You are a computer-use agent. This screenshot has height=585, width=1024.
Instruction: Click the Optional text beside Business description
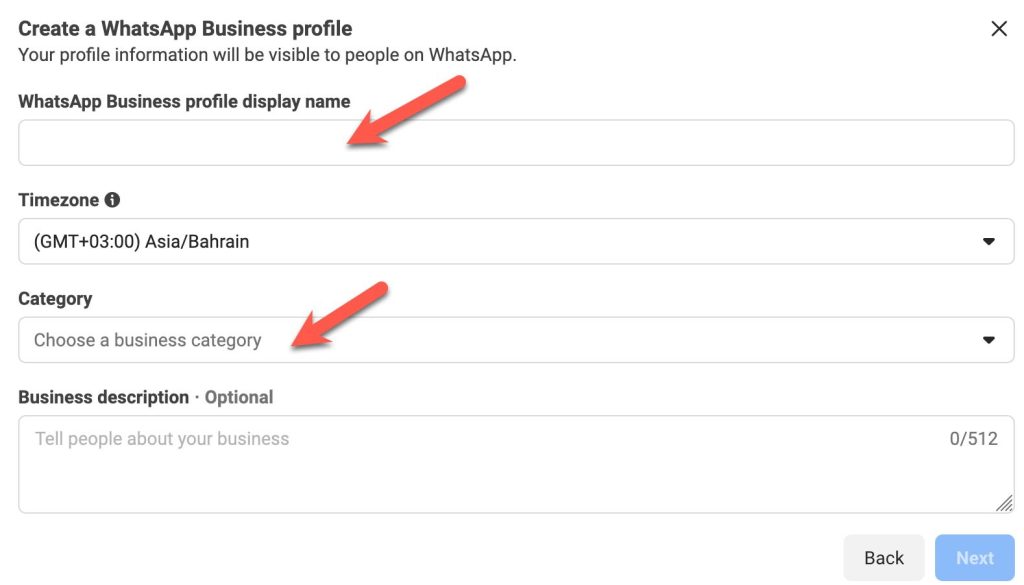[239, 397]
